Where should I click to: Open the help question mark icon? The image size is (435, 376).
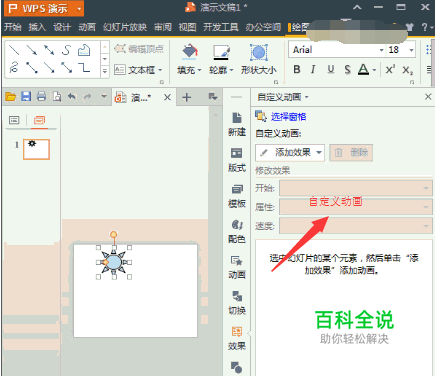[x=424, y=27]
